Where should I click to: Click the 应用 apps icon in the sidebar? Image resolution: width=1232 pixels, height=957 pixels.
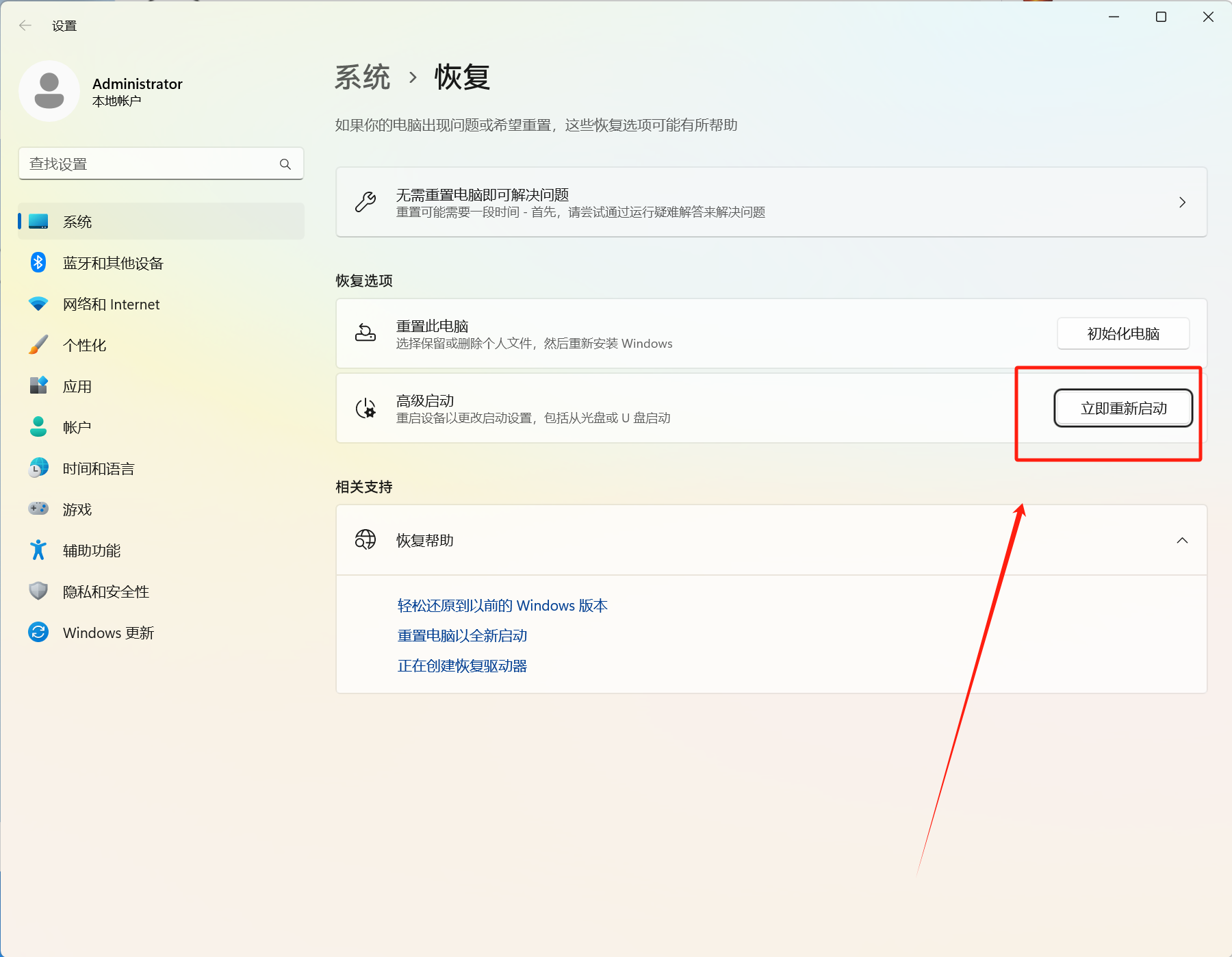pyautogui.click(x=38, y=385)
